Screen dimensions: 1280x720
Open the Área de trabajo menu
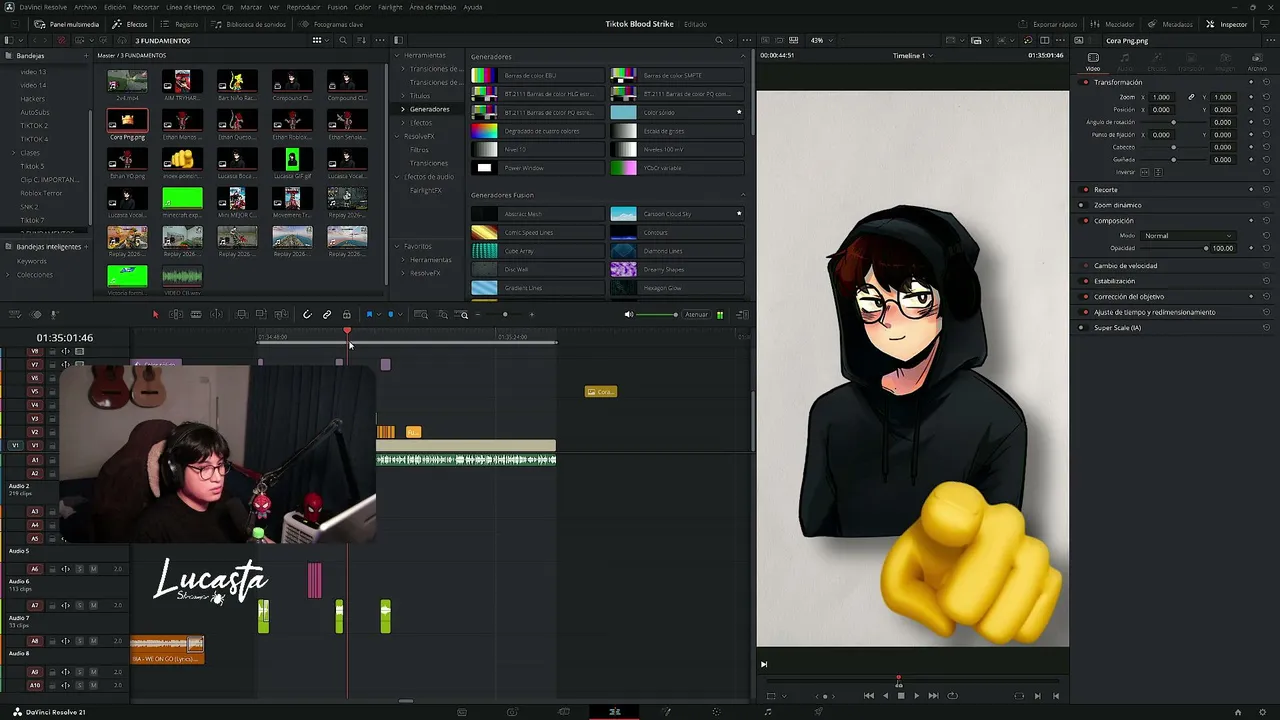[431, 7]
